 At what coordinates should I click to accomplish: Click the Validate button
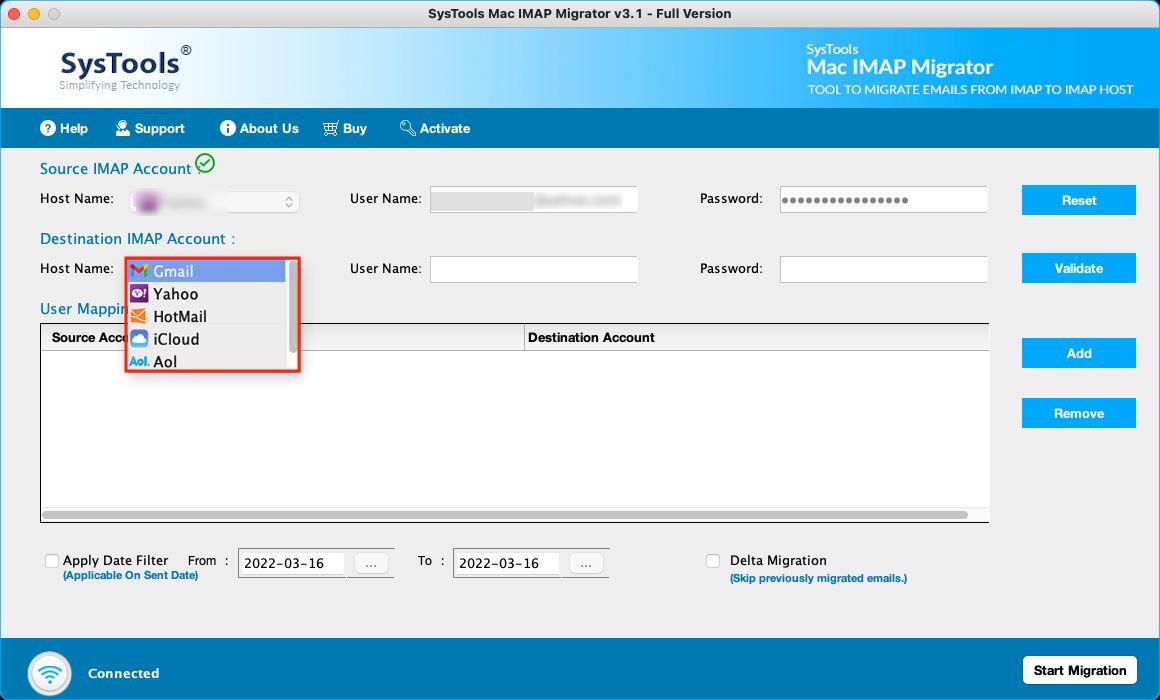1079,268
